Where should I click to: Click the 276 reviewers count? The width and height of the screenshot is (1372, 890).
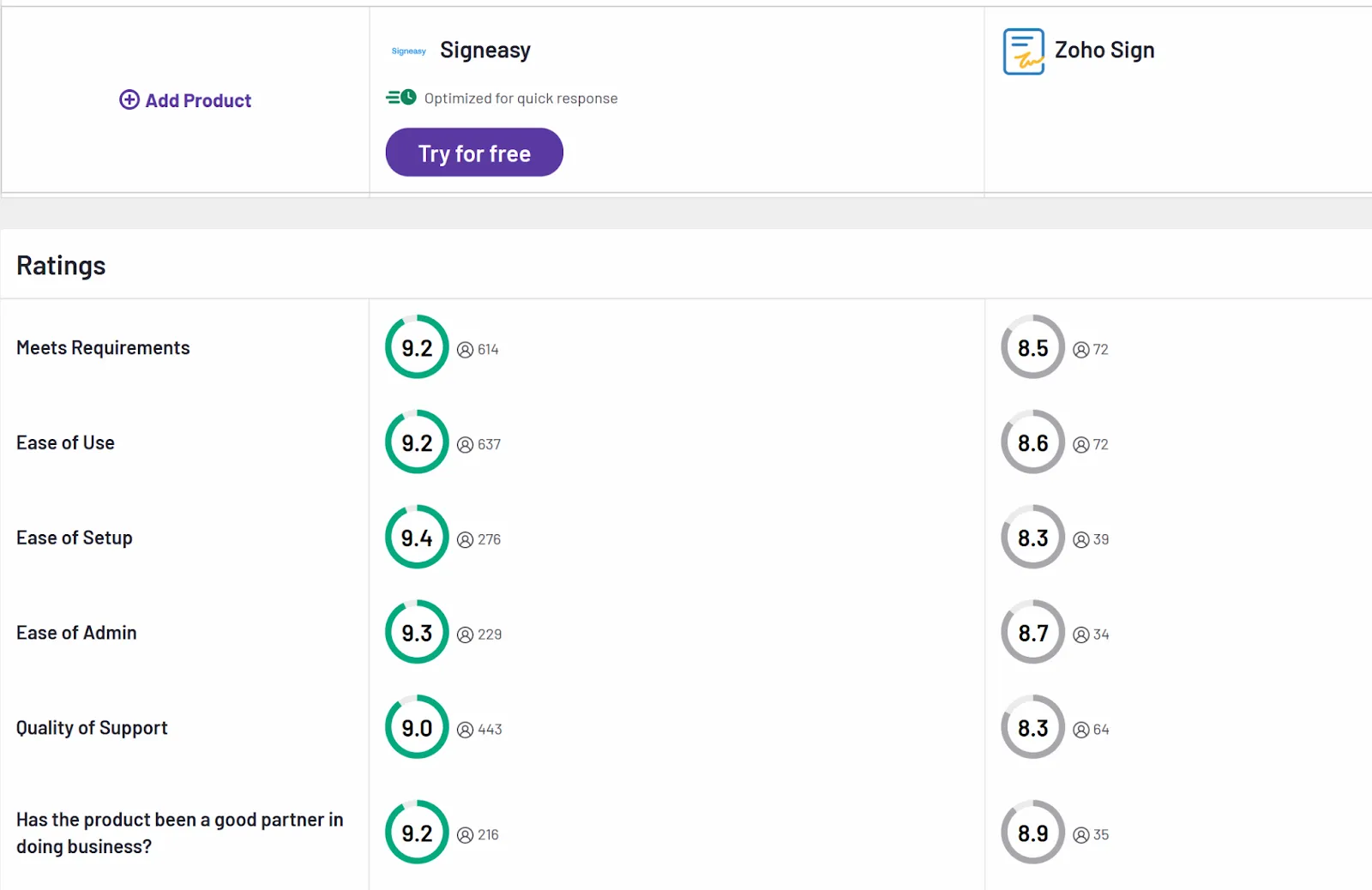click(x=490, y=540)
